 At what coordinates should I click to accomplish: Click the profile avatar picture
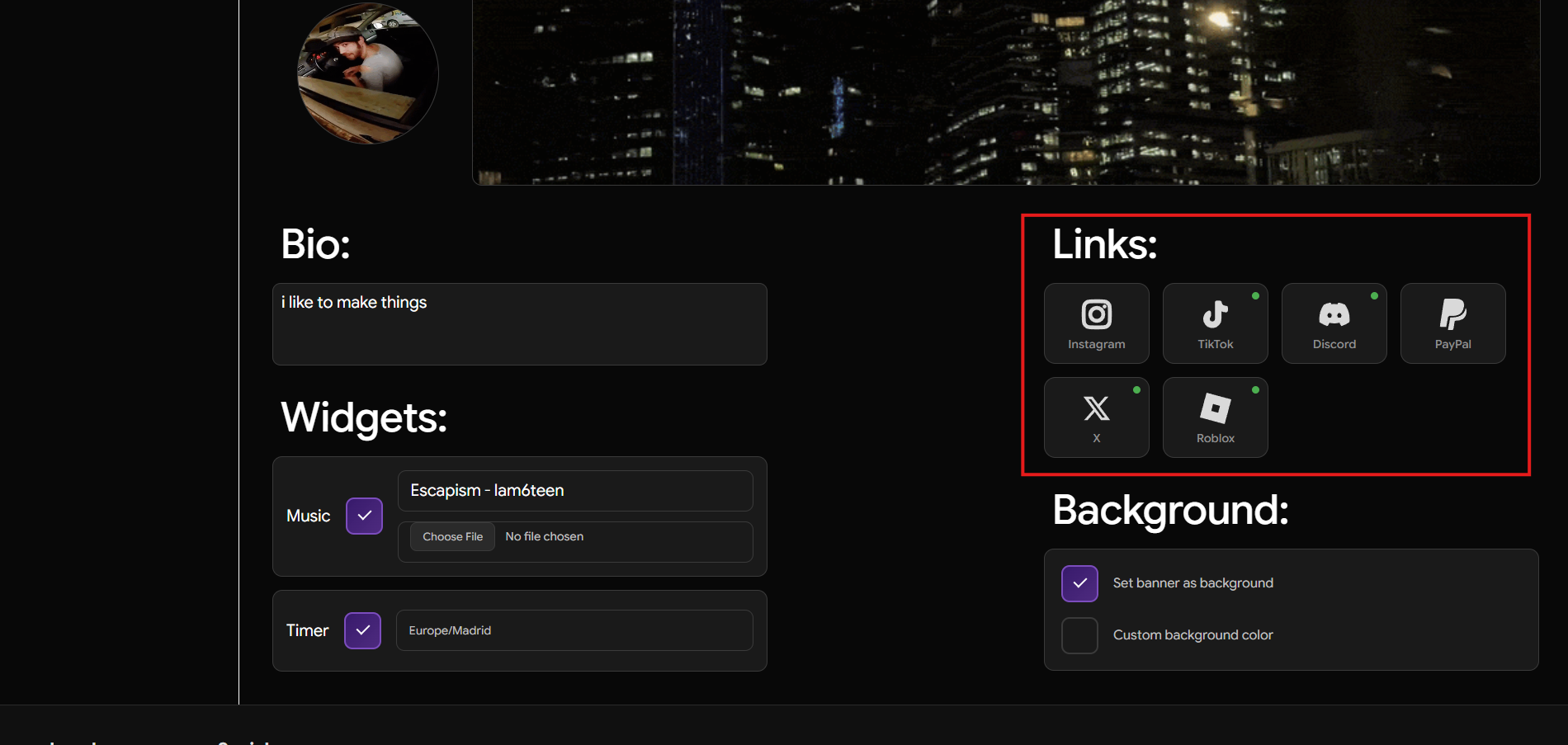367,74
